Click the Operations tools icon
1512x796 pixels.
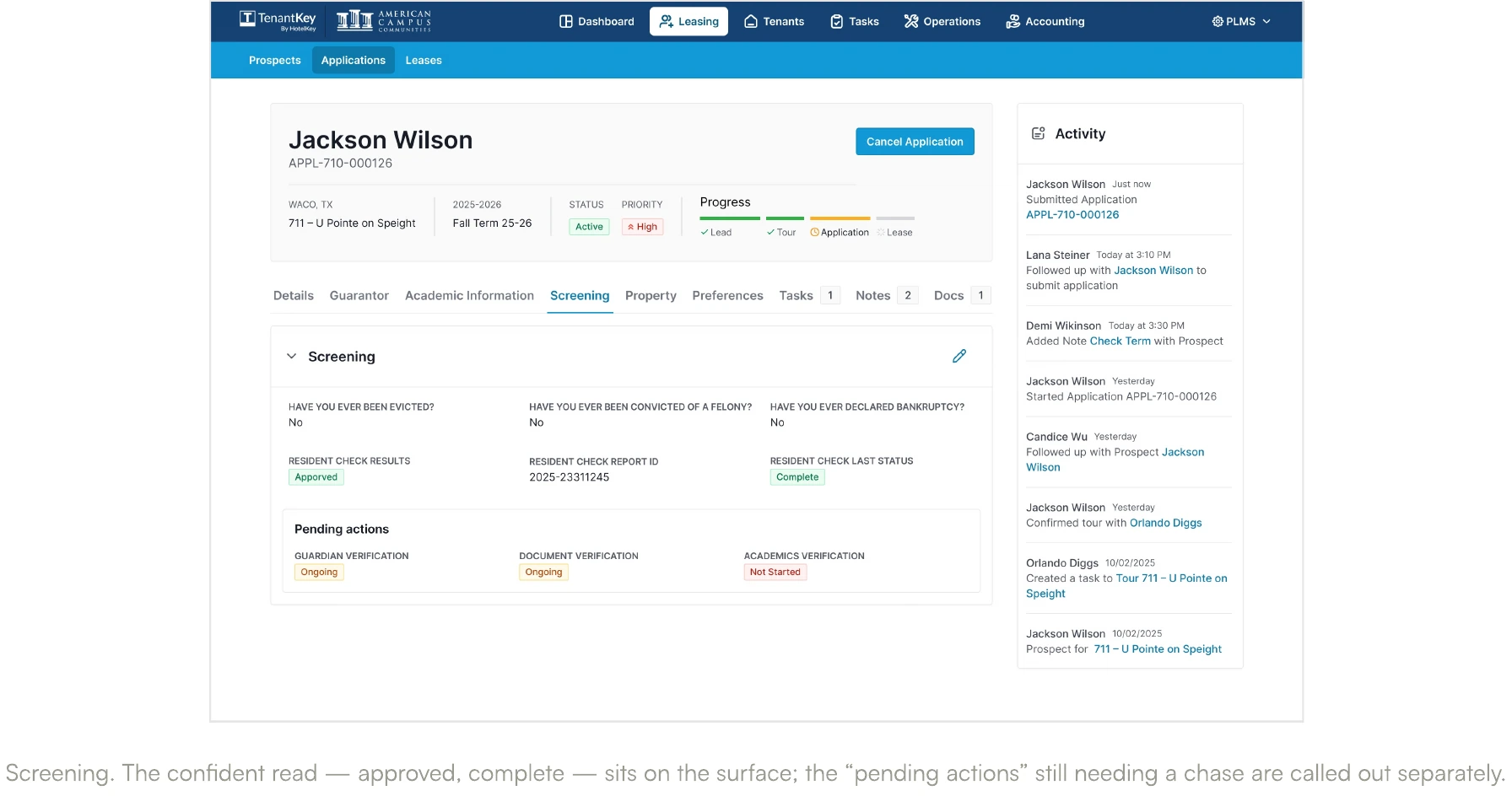[x=911, y=21]
